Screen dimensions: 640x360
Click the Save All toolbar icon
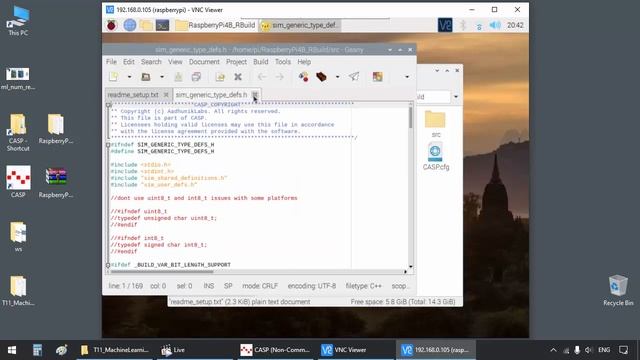[x=196, y=77]
